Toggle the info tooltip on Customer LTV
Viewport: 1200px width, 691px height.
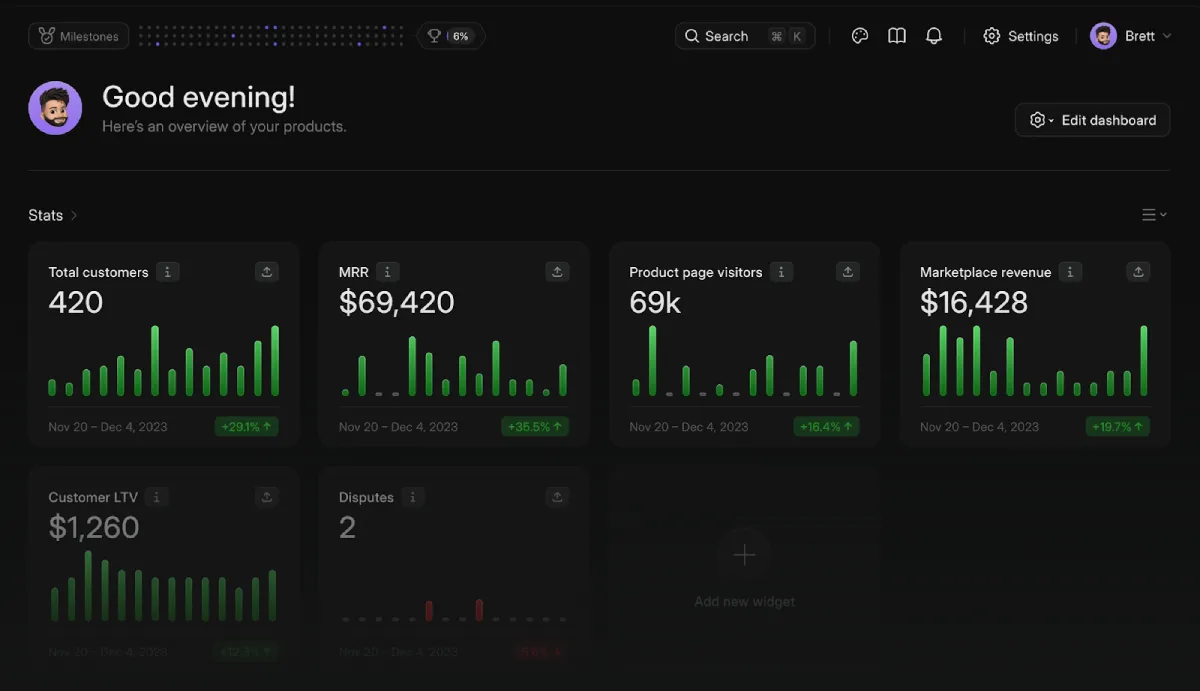157,497
